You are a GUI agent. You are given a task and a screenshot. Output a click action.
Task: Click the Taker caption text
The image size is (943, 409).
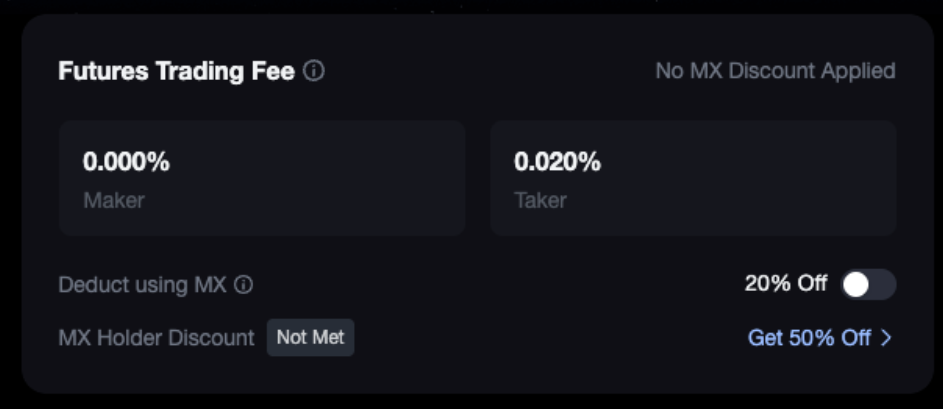(x=540, y=200)
